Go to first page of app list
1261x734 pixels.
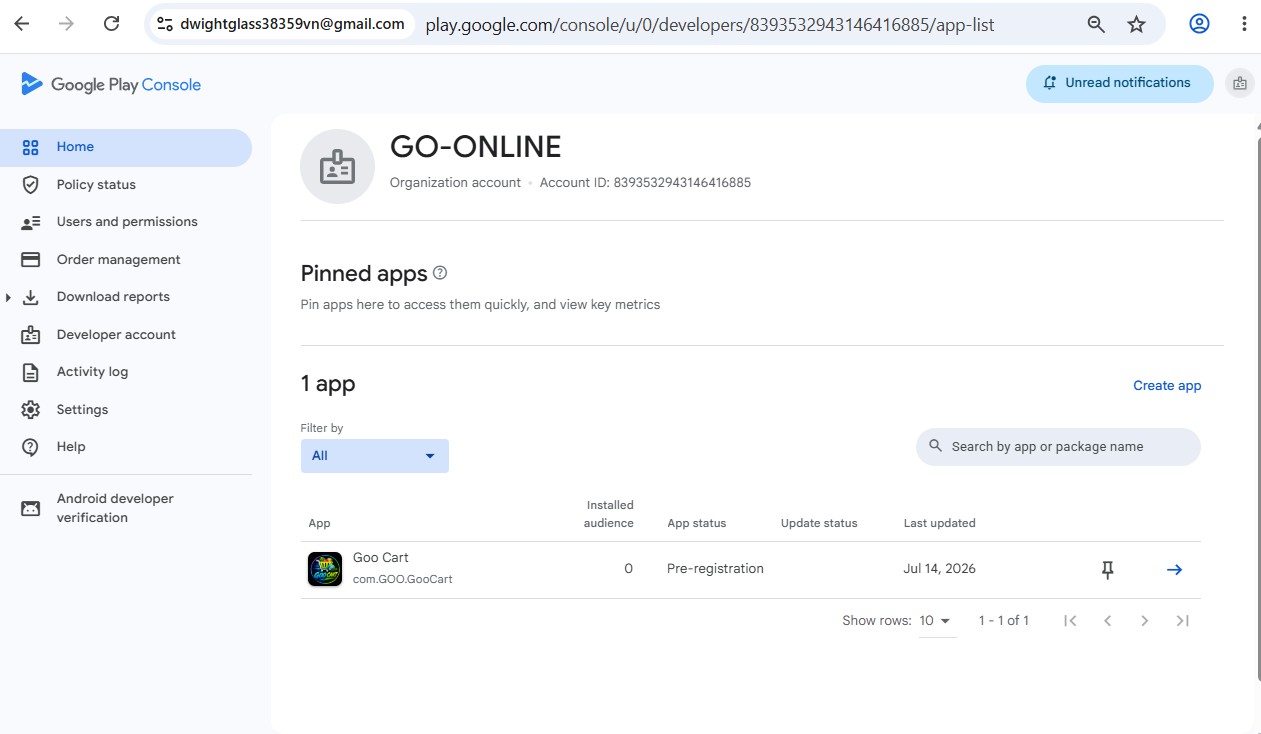1070,621
